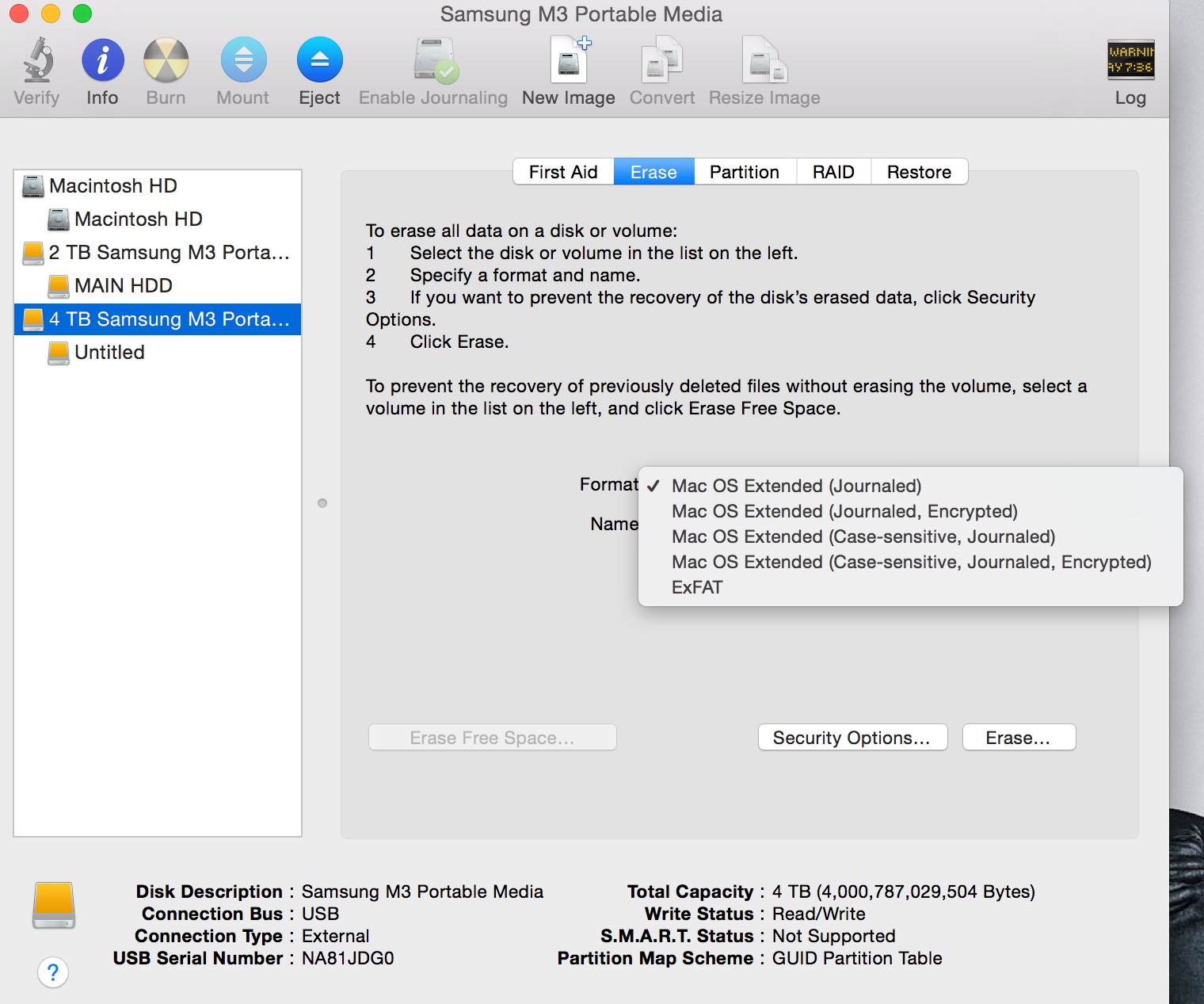Select 4 TB Samsung M3 Porta… row
The image size is (1204, 1004).
pyautogui.click(x=158, y=319)
